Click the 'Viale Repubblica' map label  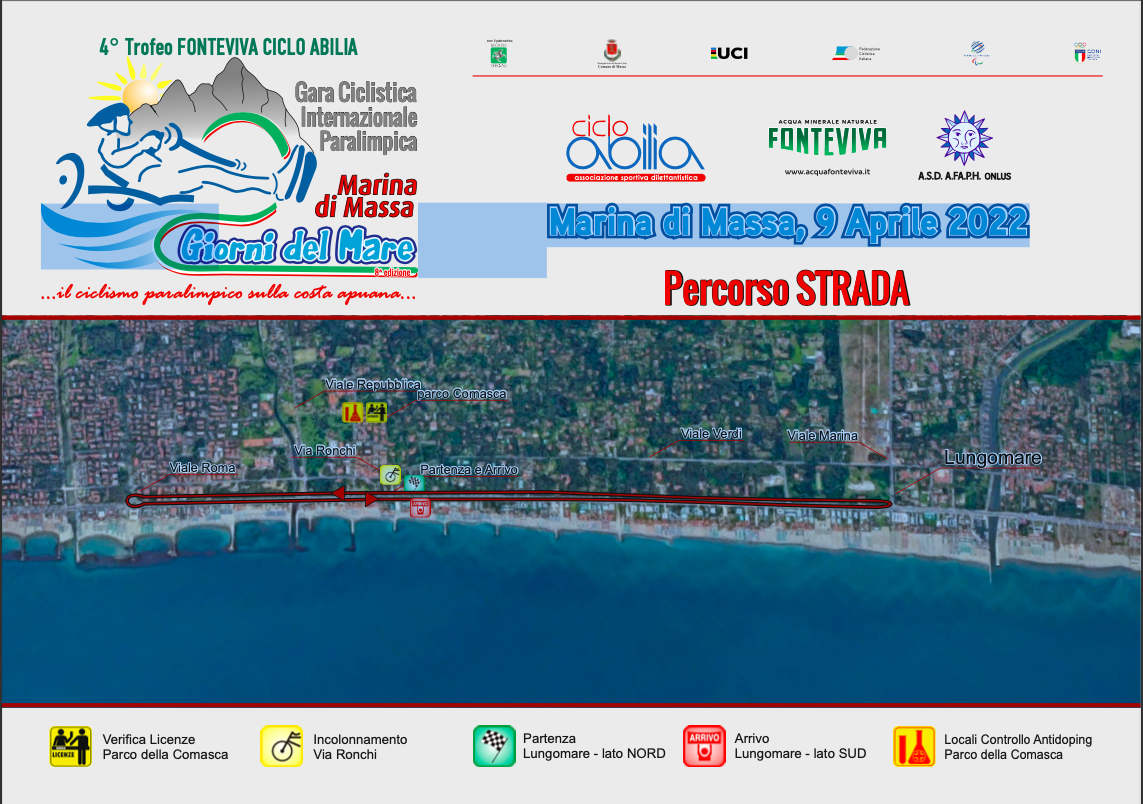(x=372, y=384)
